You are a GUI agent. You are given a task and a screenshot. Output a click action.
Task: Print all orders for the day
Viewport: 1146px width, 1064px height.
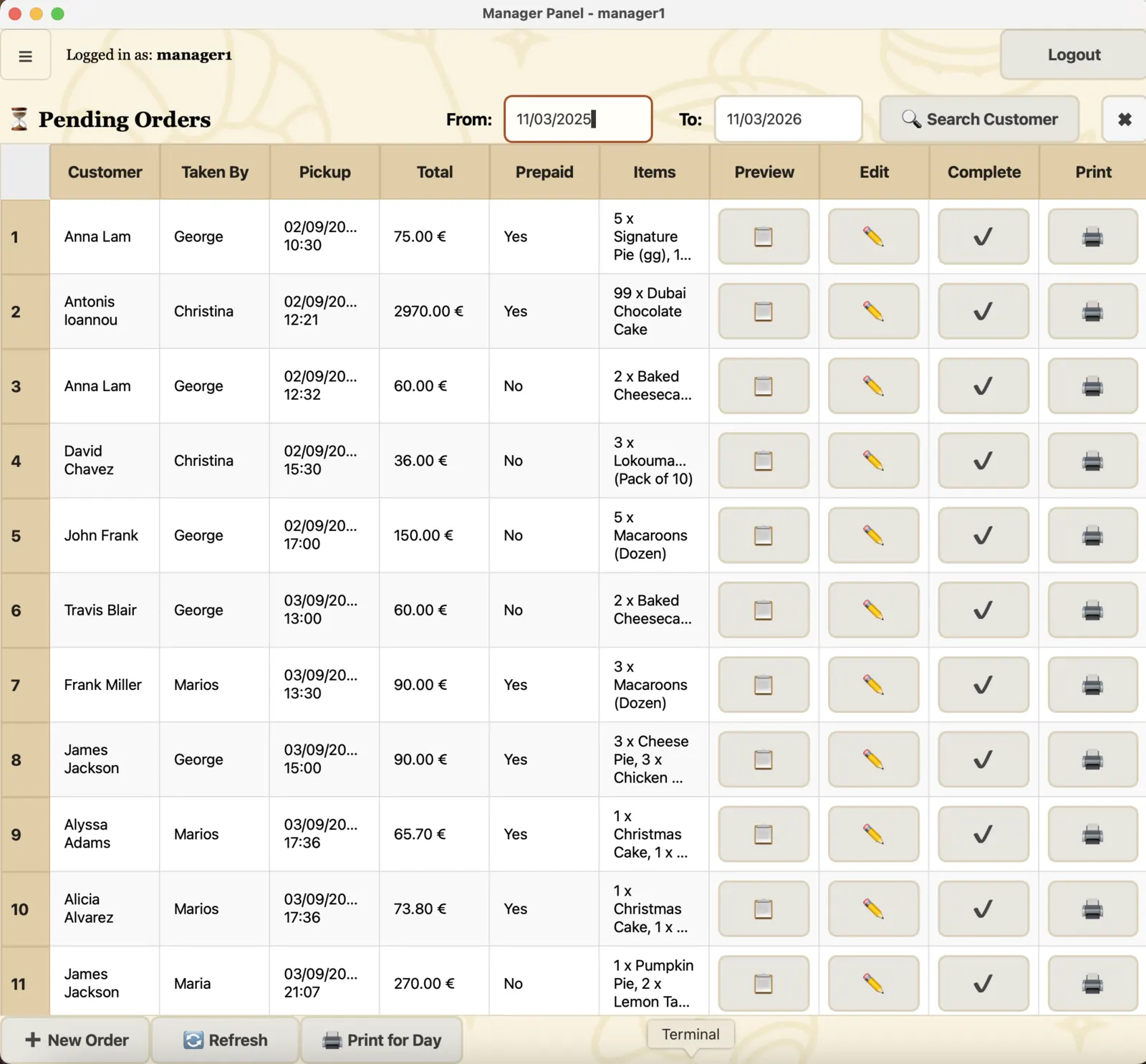tap(381, 1040)
